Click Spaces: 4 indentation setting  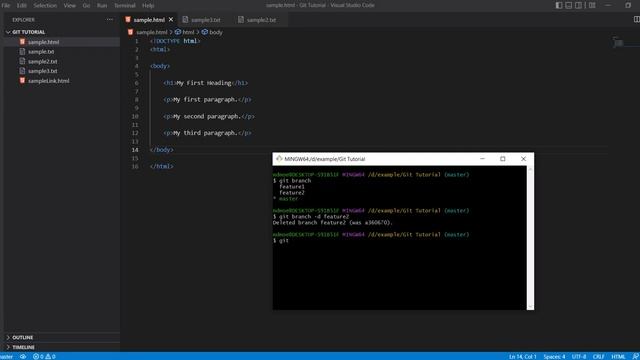(554, 356)
